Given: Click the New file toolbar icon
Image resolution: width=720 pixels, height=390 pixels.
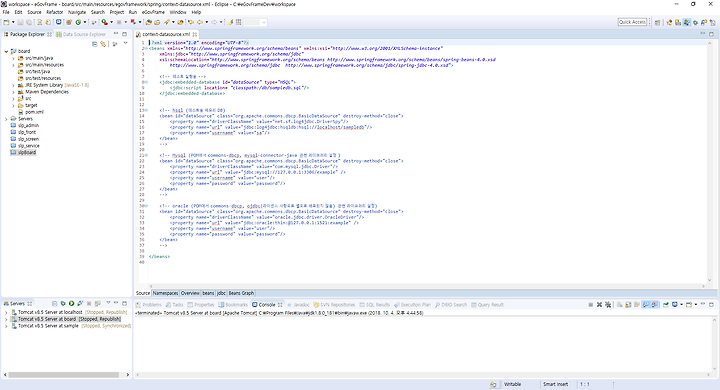Looking at the screenshot, I should point(6,22).
